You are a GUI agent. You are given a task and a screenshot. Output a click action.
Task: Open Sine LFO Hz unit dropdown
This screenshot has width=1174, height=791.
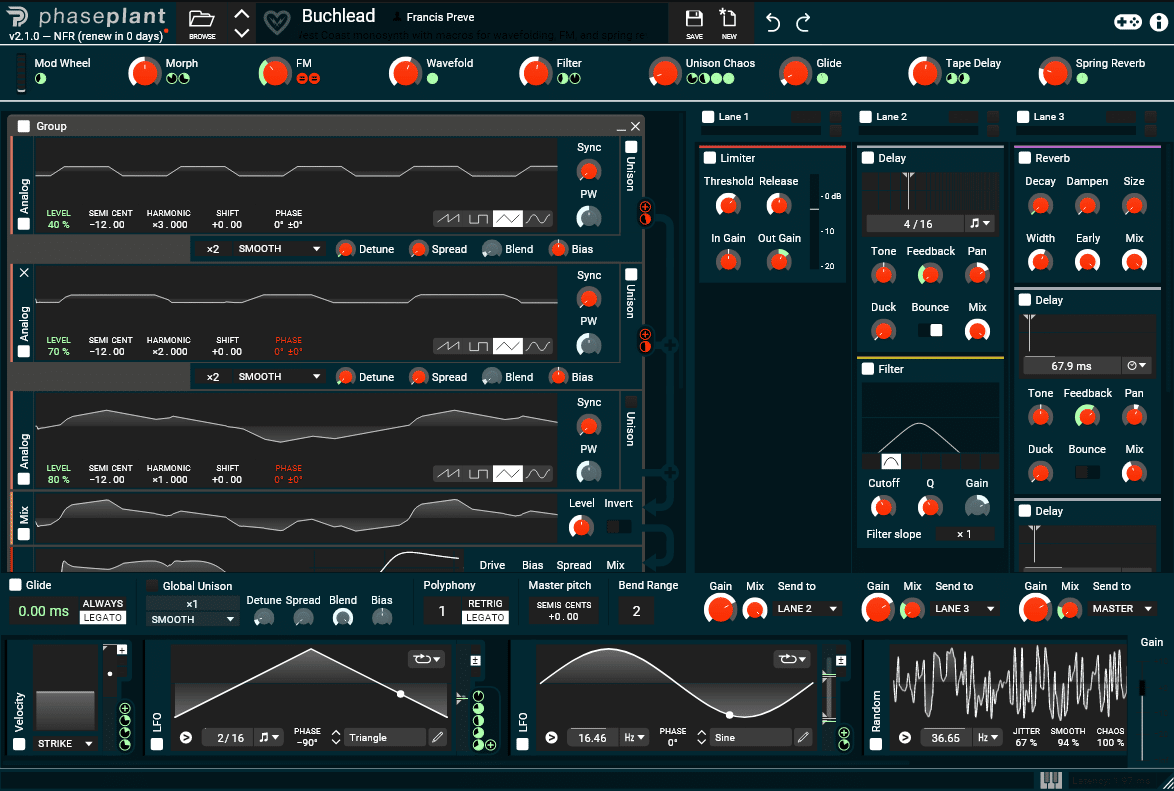pos(634,738)
